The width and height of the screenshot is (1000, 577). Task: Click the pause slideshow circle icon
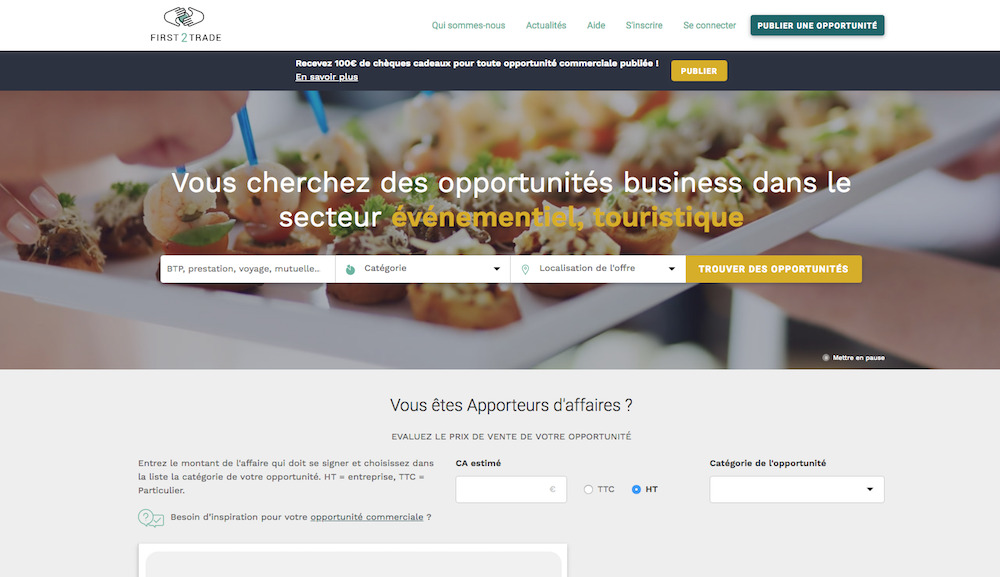[826, 358]
